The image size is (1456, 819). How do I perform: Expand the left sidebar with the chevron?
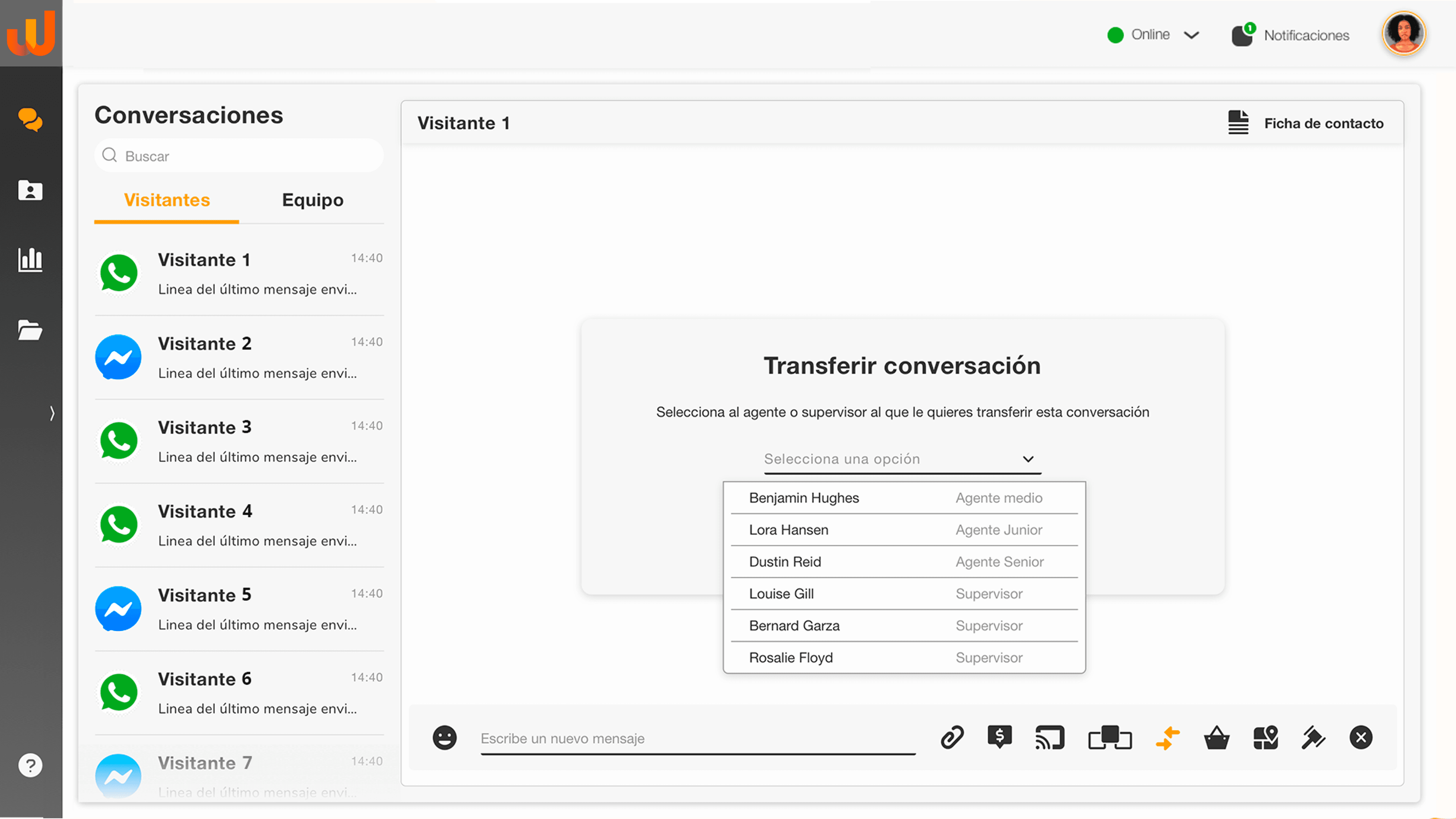point(52,413)
